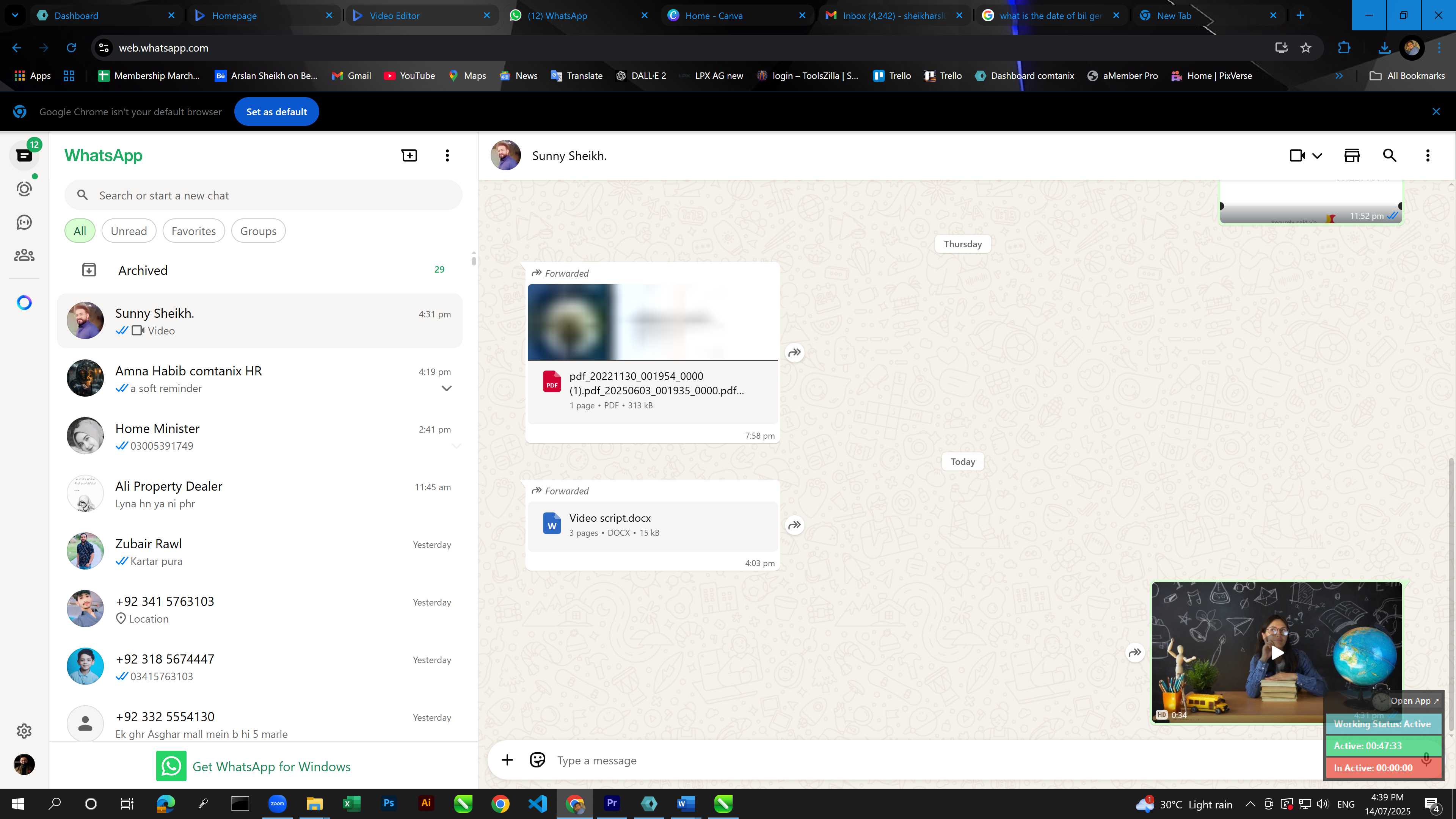Select the Unread chat filter
1456x819 pixels.
click(129, 231)
